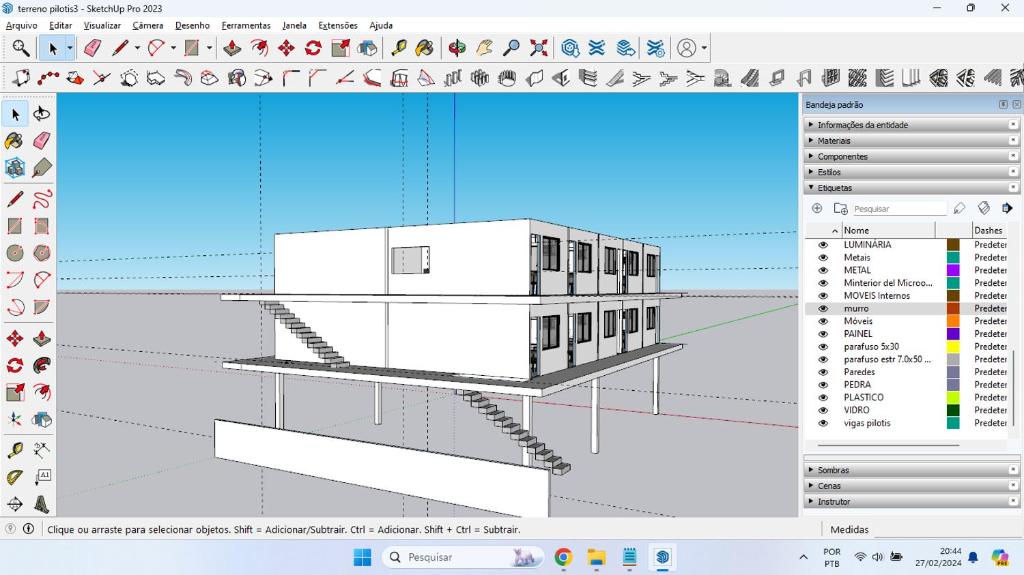Click the add tag plus icon
This screenshot has height=575, width=1024.
(x=817, y=209)
